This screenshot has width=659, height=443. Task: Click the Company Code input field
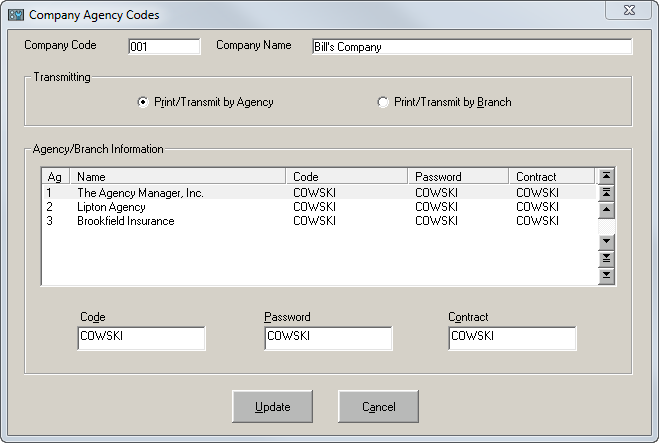[x=164, y=47]
